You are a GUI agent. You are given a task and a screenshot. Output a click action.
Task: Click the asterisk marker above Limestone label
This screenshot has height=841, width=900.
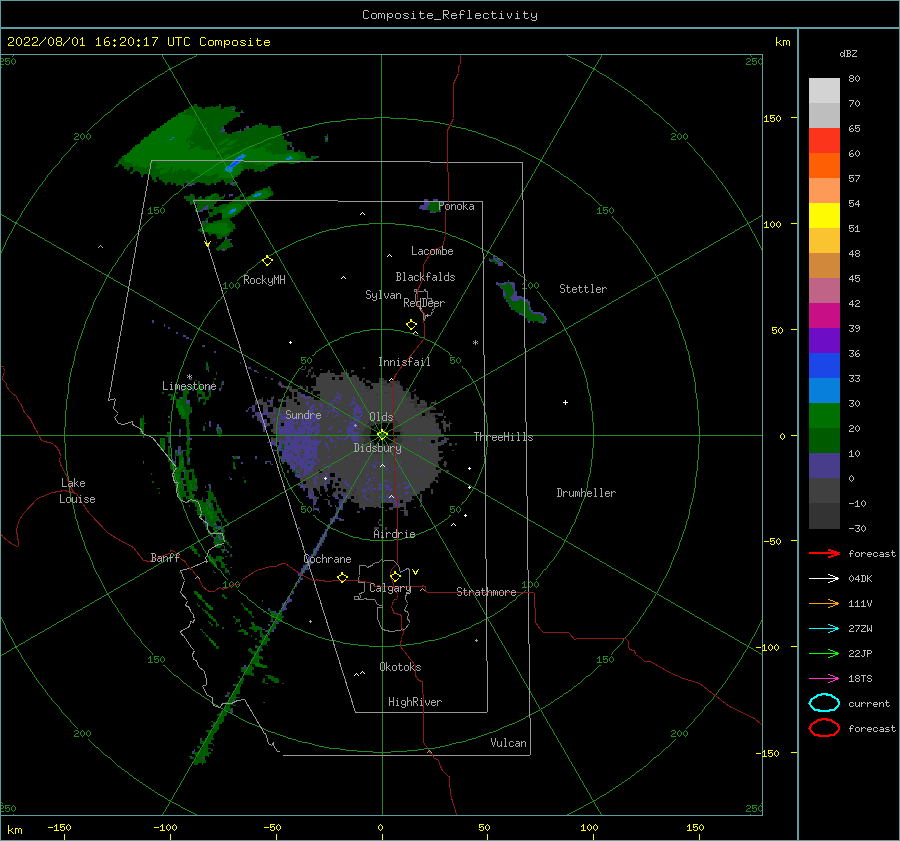pos(189,377)
